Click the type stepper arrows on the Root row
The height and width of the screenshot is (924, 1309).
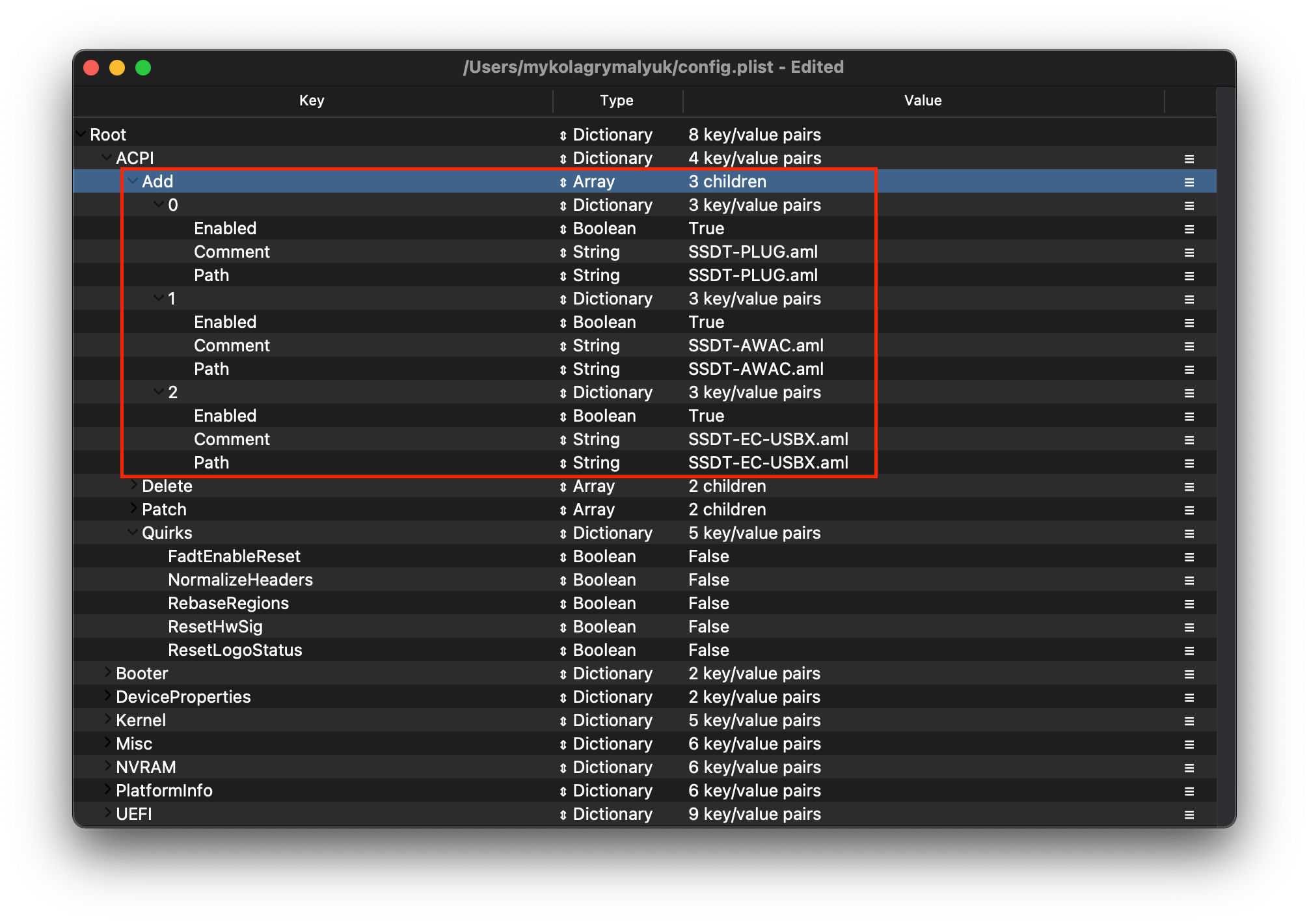coord(563,136)
